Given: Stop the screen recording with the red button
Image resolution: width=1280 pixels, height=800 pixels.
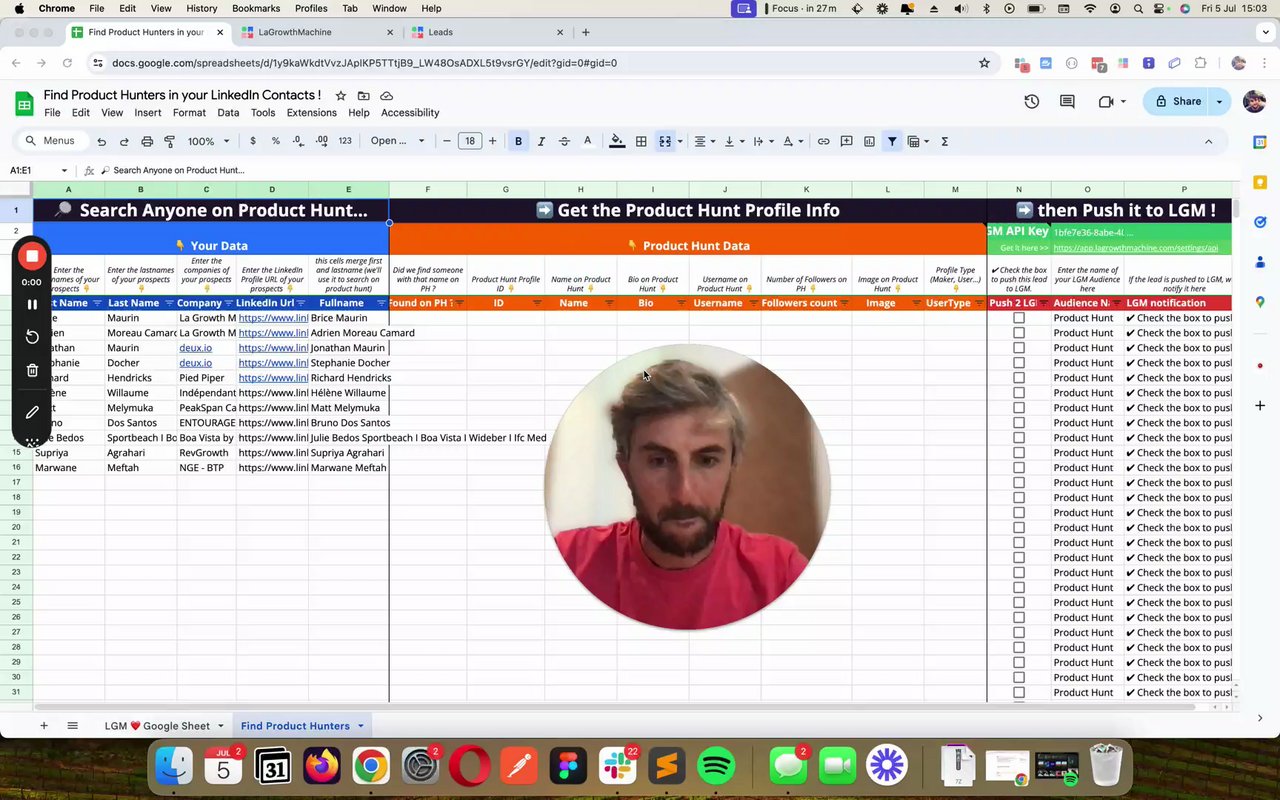Looking at the screenshot, I should click(x=32, y=257).
